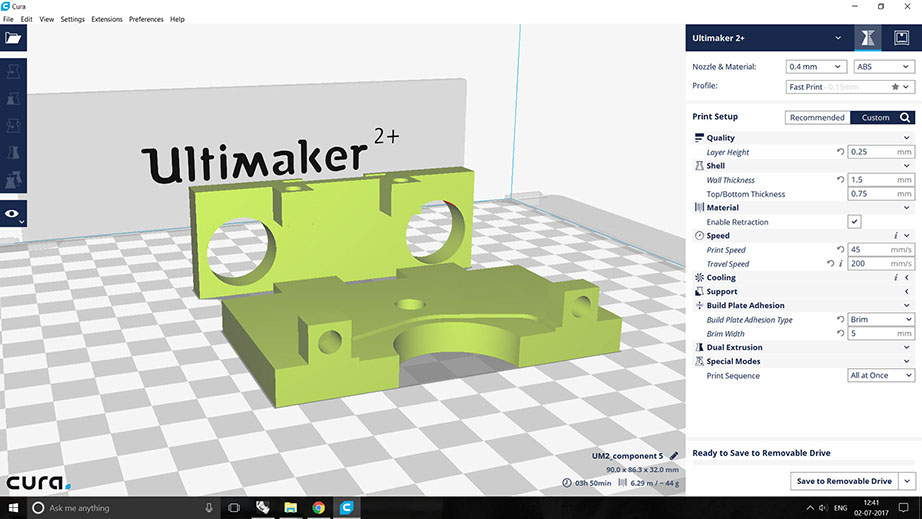Image resolution: width=922 pixels, height=519 pixels.
Task: Collapse the Dual Extrusion section
Action: point(906,347)
